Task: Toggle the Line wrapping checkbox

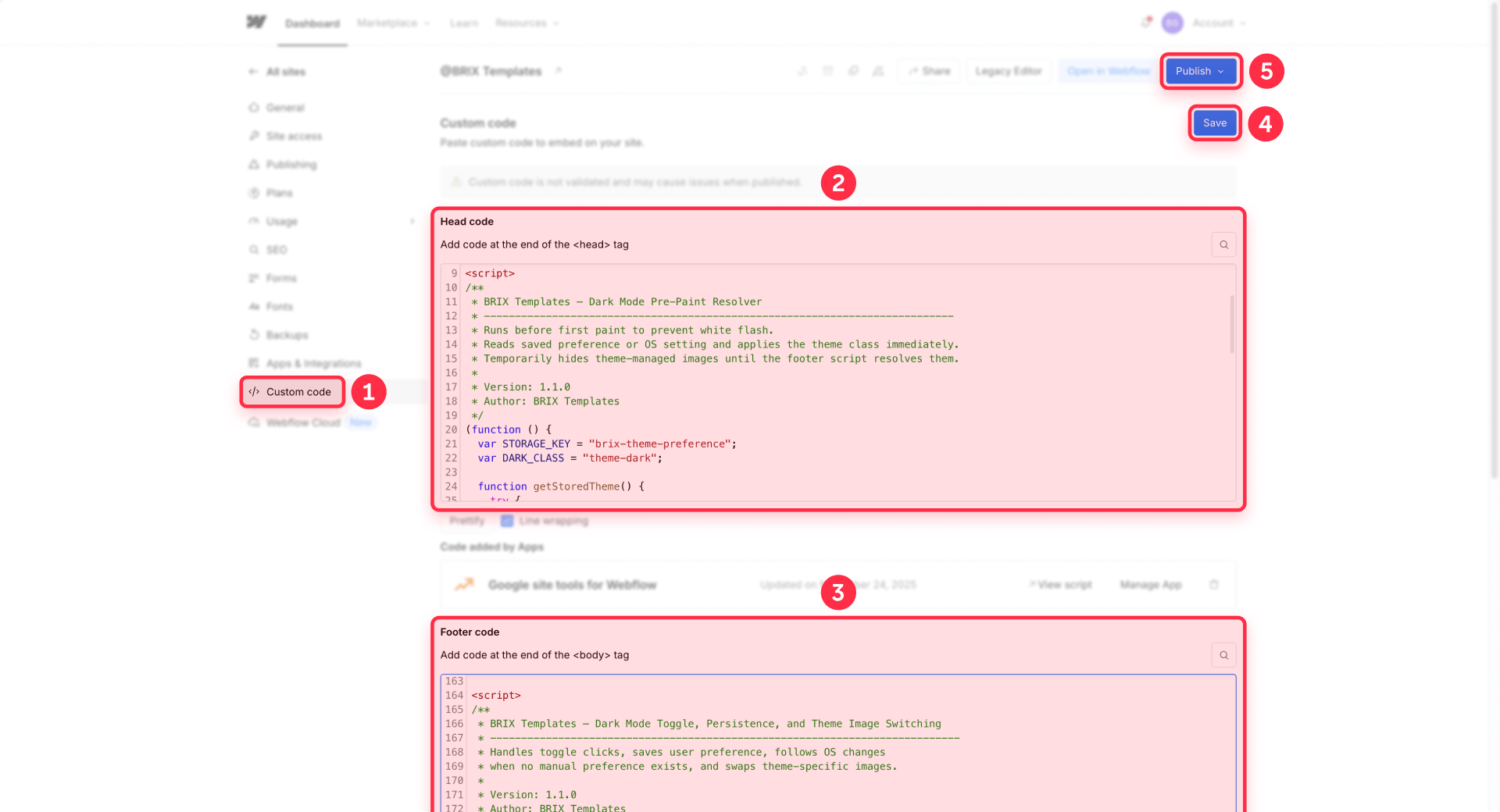Action: 507,521
